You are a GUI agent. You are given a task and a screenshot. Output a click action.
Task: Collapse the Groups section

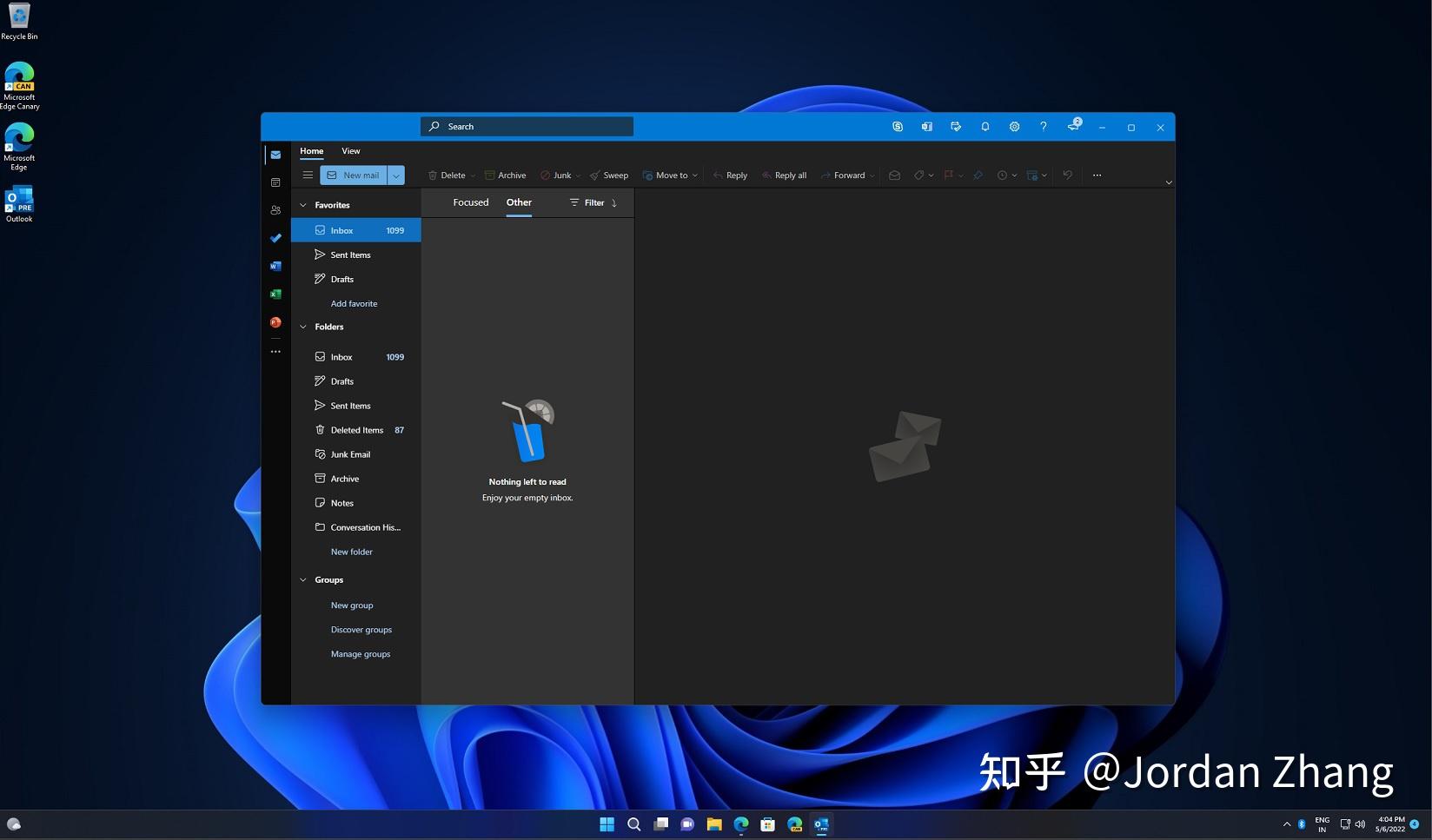pos(303,579)
